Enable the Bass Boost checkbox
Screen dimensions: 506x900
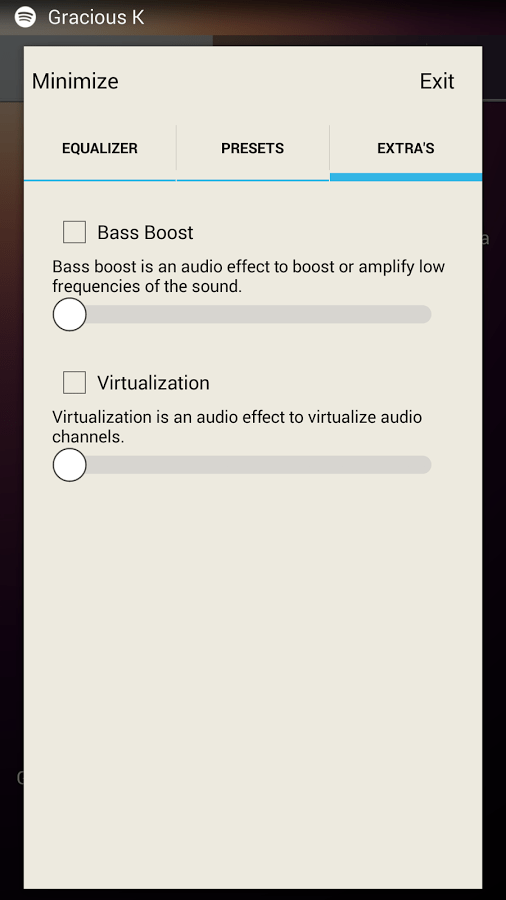click(x=75, y=232)
